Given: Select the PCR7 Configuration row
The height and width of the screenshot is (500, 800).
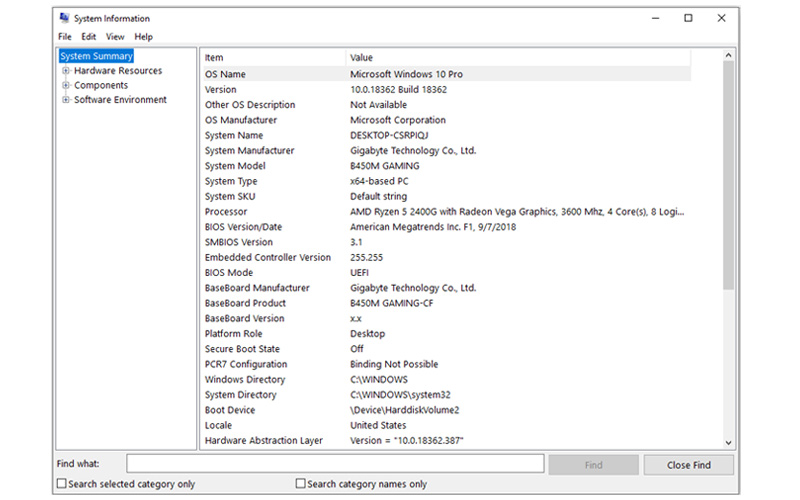Looking at the screenshot, I should click(x=447, y=364).
